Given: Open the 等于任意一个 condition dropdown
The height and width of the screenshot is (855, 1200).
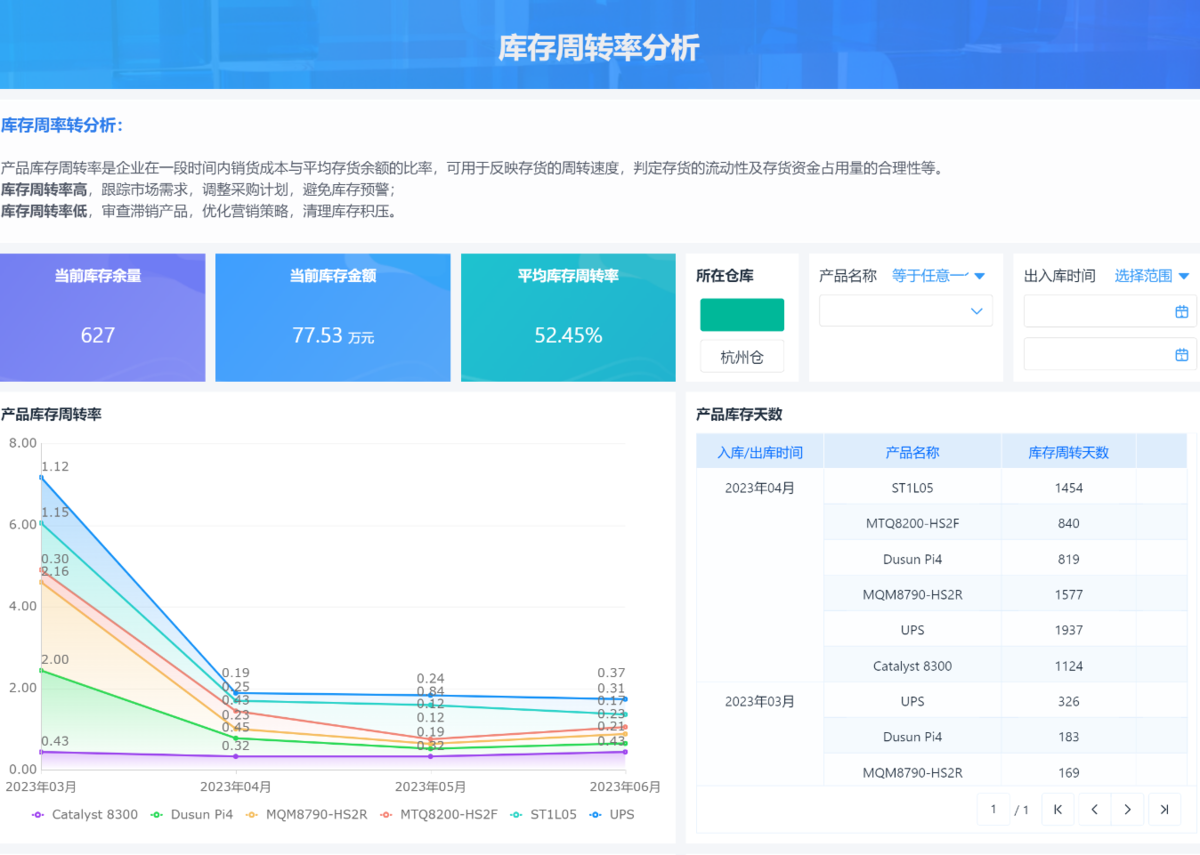Looking at the screenshot, I should pos(938,276).
